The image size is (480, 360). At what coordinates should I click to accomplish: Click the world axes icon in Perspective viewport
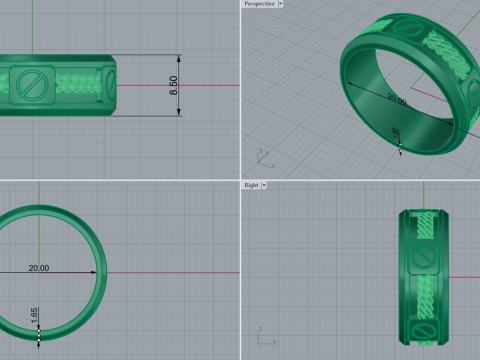tap(265, 158)
